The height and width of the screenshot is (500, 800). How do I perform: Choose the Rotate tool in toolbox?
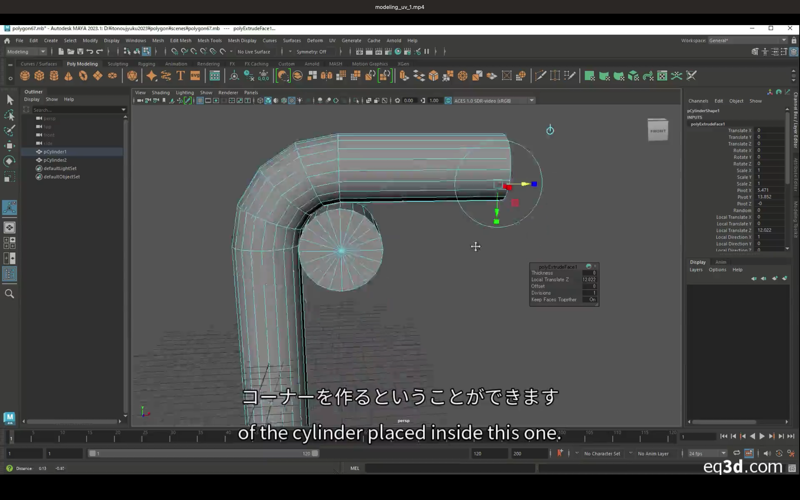[10, 161]
